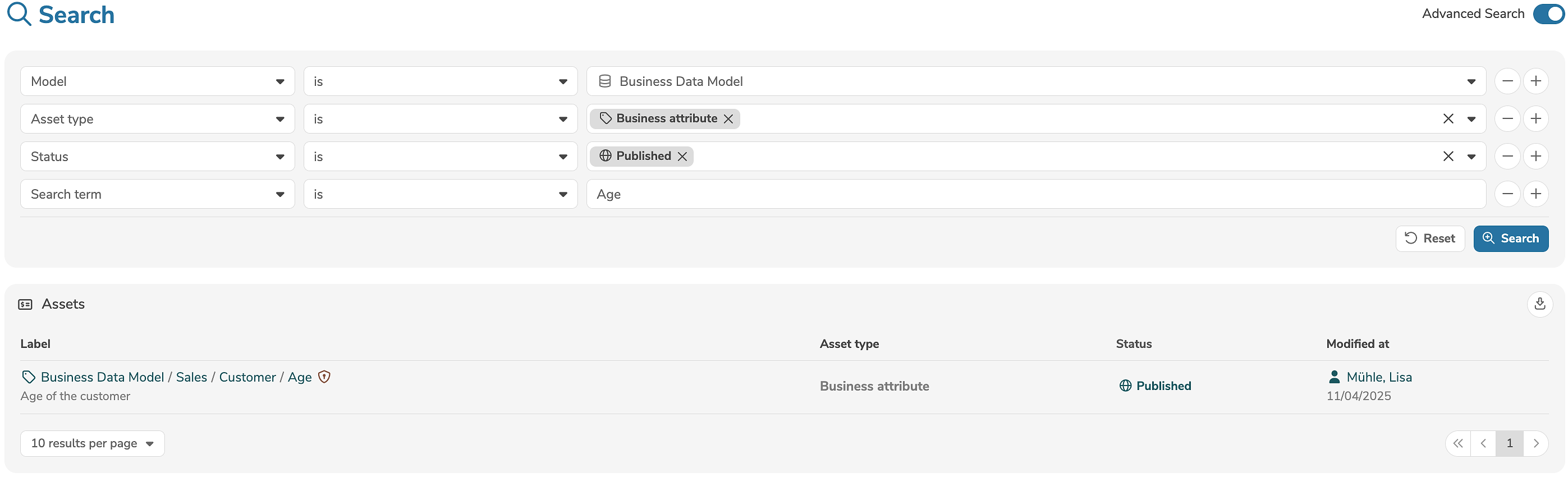Screen dimensions: 1568x477
Task: Open the Model criterion dropdown
Action: pyautogui.click(x=157, y=81)
